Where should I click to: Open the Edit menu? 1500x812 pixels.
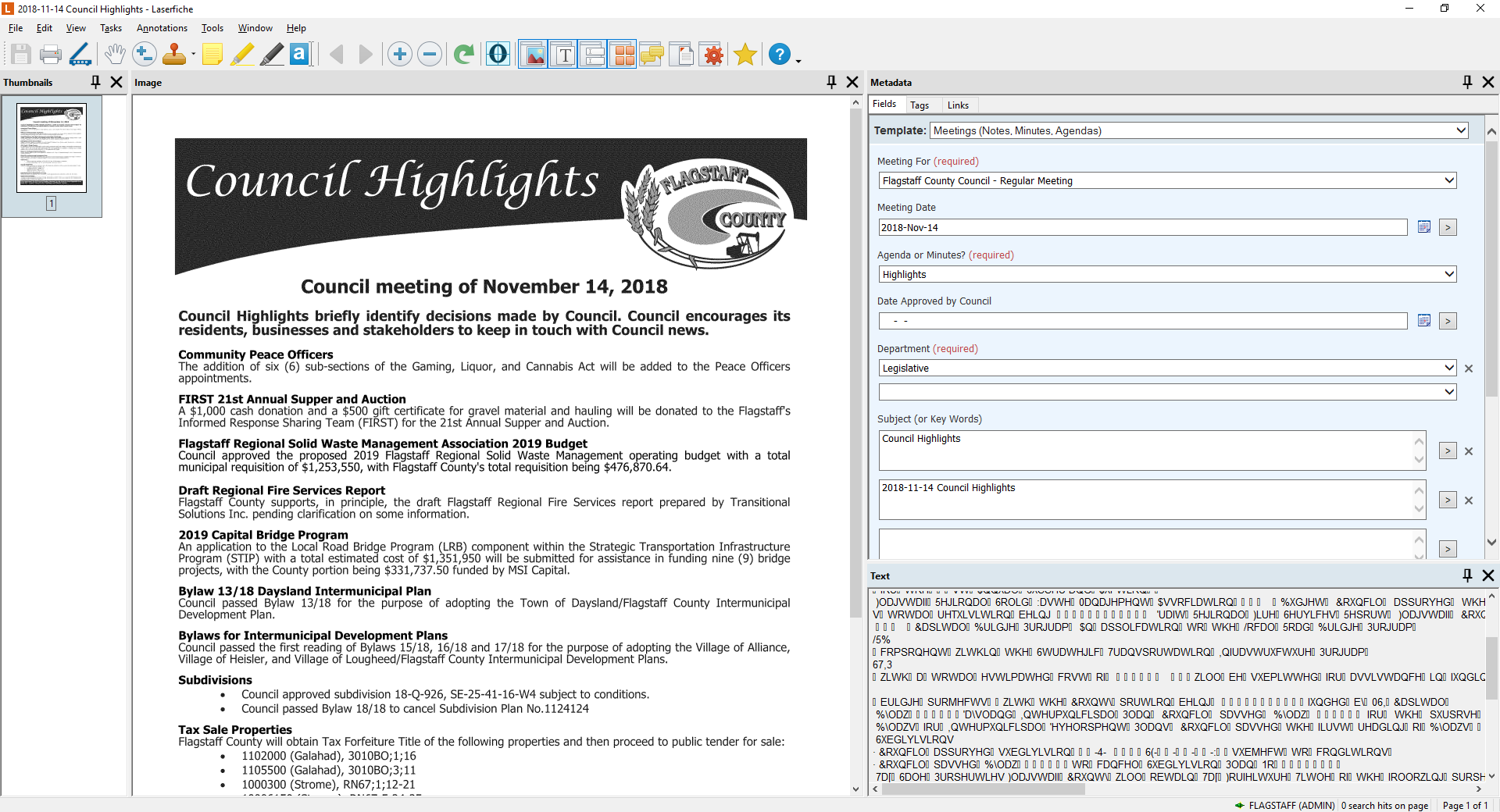pos(45,28)
